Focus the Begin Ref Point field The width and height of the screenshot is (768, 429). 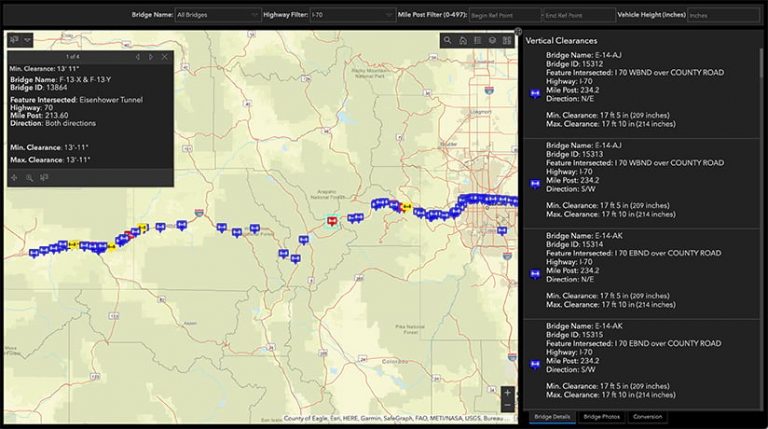pyautogui.click(x=504, y=15)
